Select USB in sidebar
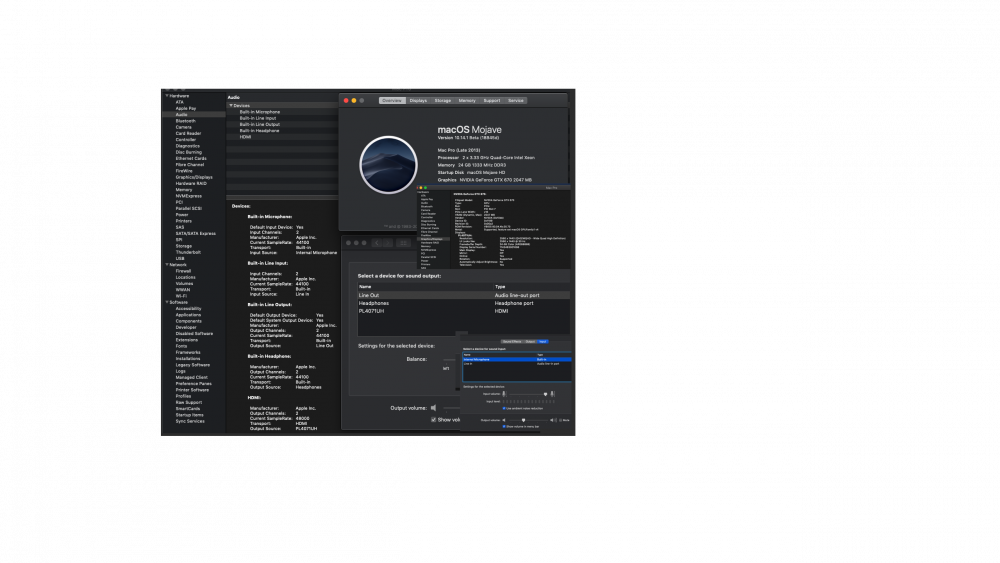The width and height of the screenshot is (1000, 563). point(180,258)
